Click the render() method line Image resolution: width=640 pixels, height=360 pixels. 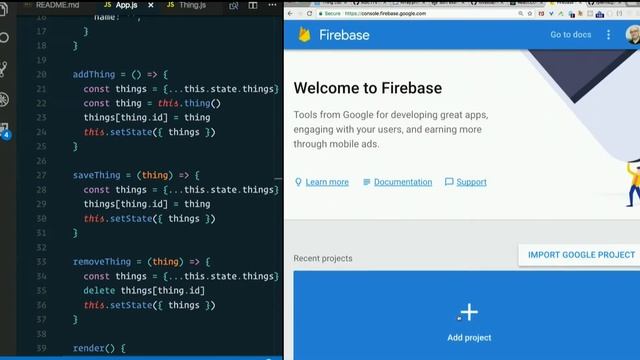coord(99,348)
